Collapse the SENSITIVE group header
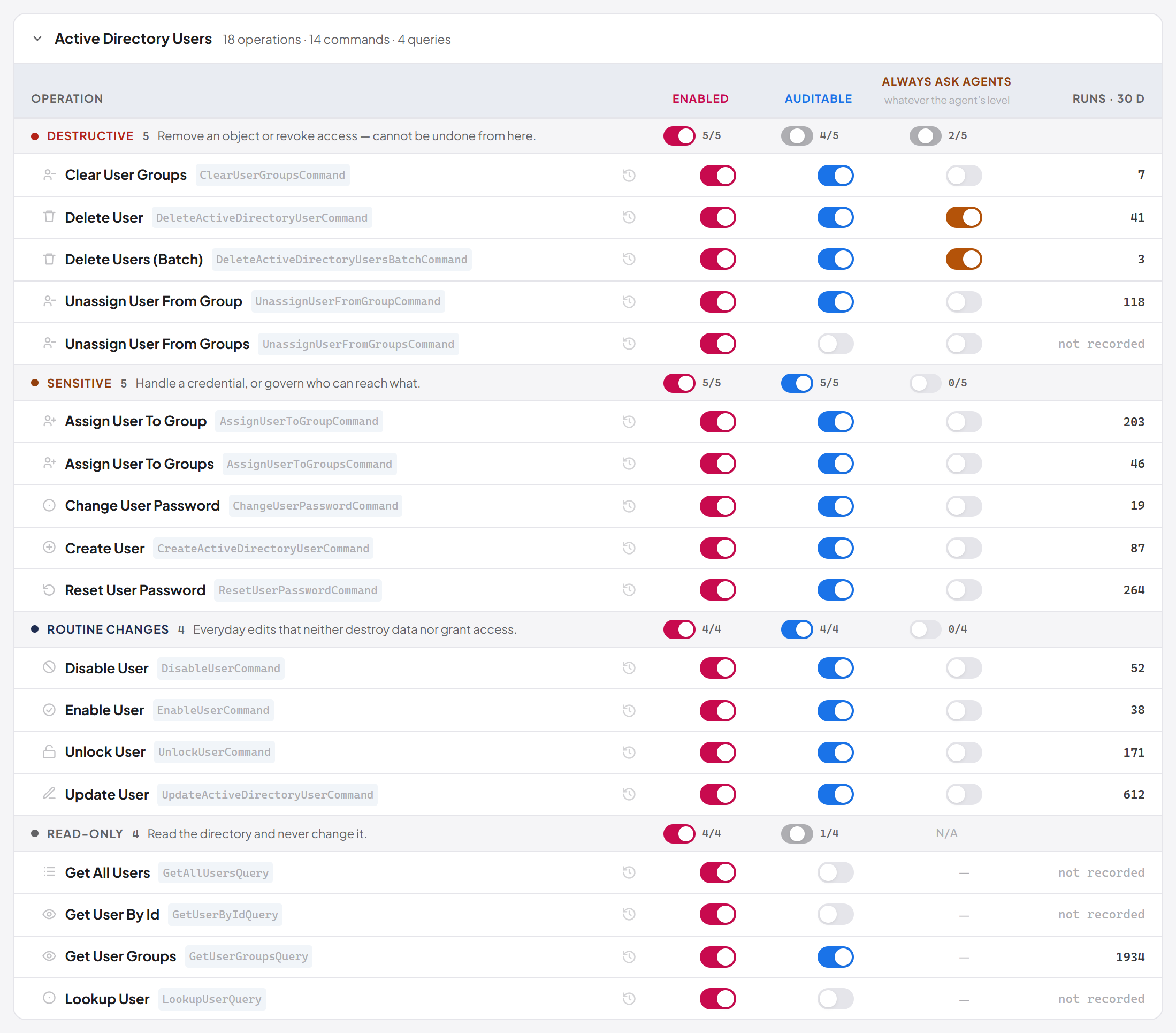This screenshot has width=1176, height=1033. (x=588, y=383)
